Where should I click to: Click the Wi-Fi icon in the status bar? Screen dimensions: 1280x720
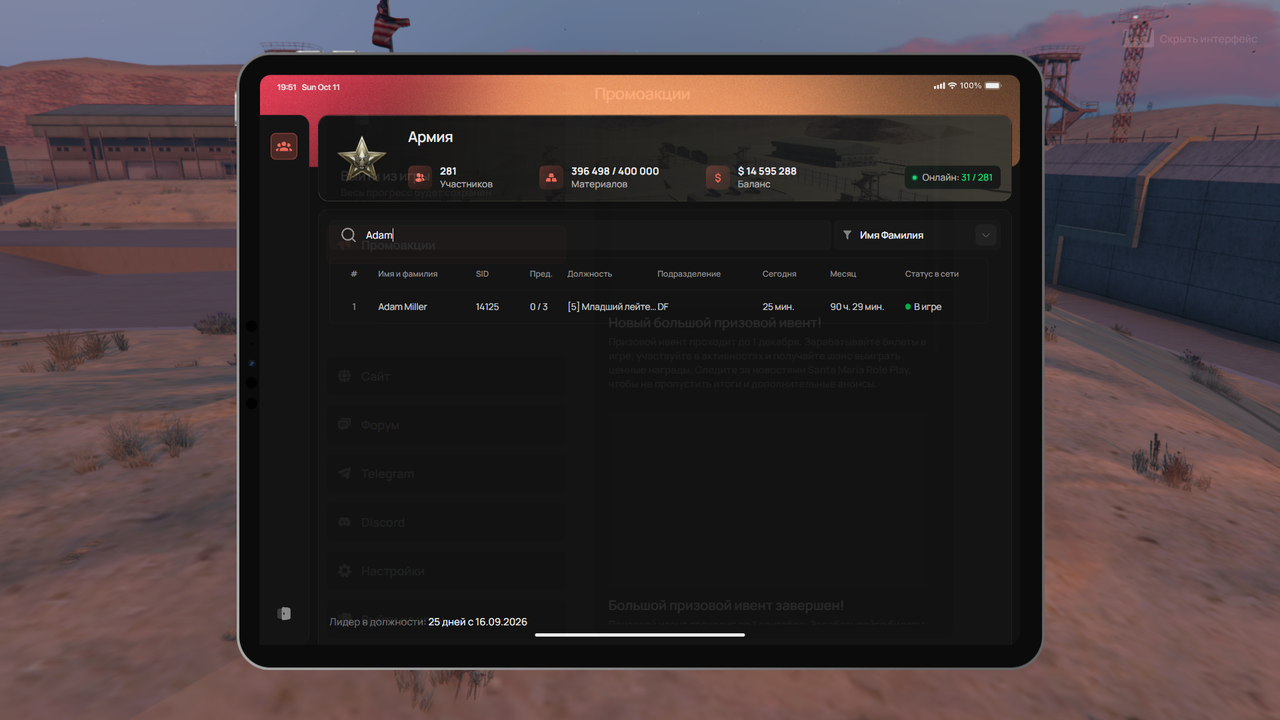click(x=952, y=86)
